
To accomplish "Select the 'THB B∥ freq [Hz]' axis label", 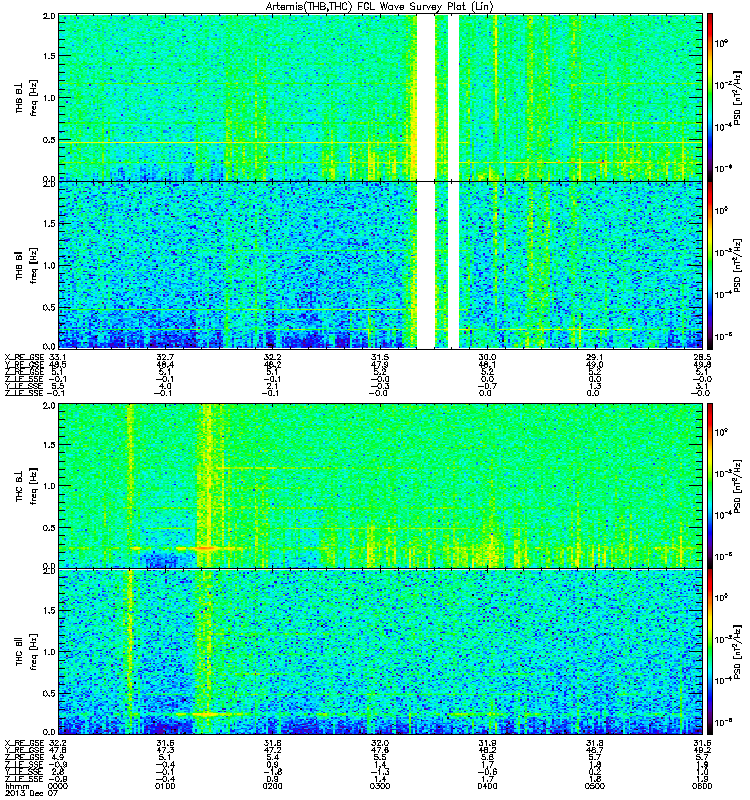I will coord(27,265).
